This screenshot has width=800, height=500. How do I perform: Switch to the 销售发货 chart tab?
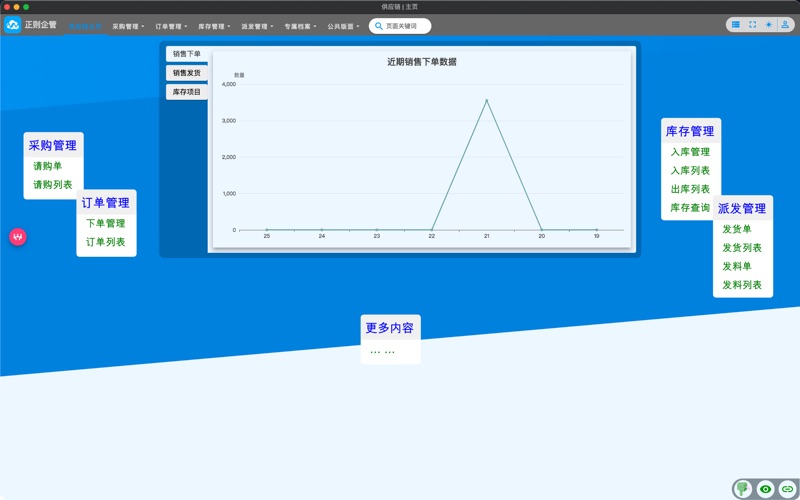(x=187, y=73)
